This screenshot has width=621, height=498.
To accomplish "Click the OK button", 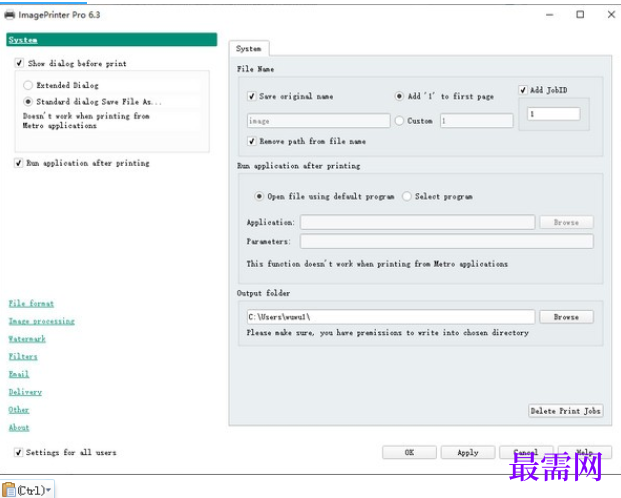I will [x=409, y=452].
